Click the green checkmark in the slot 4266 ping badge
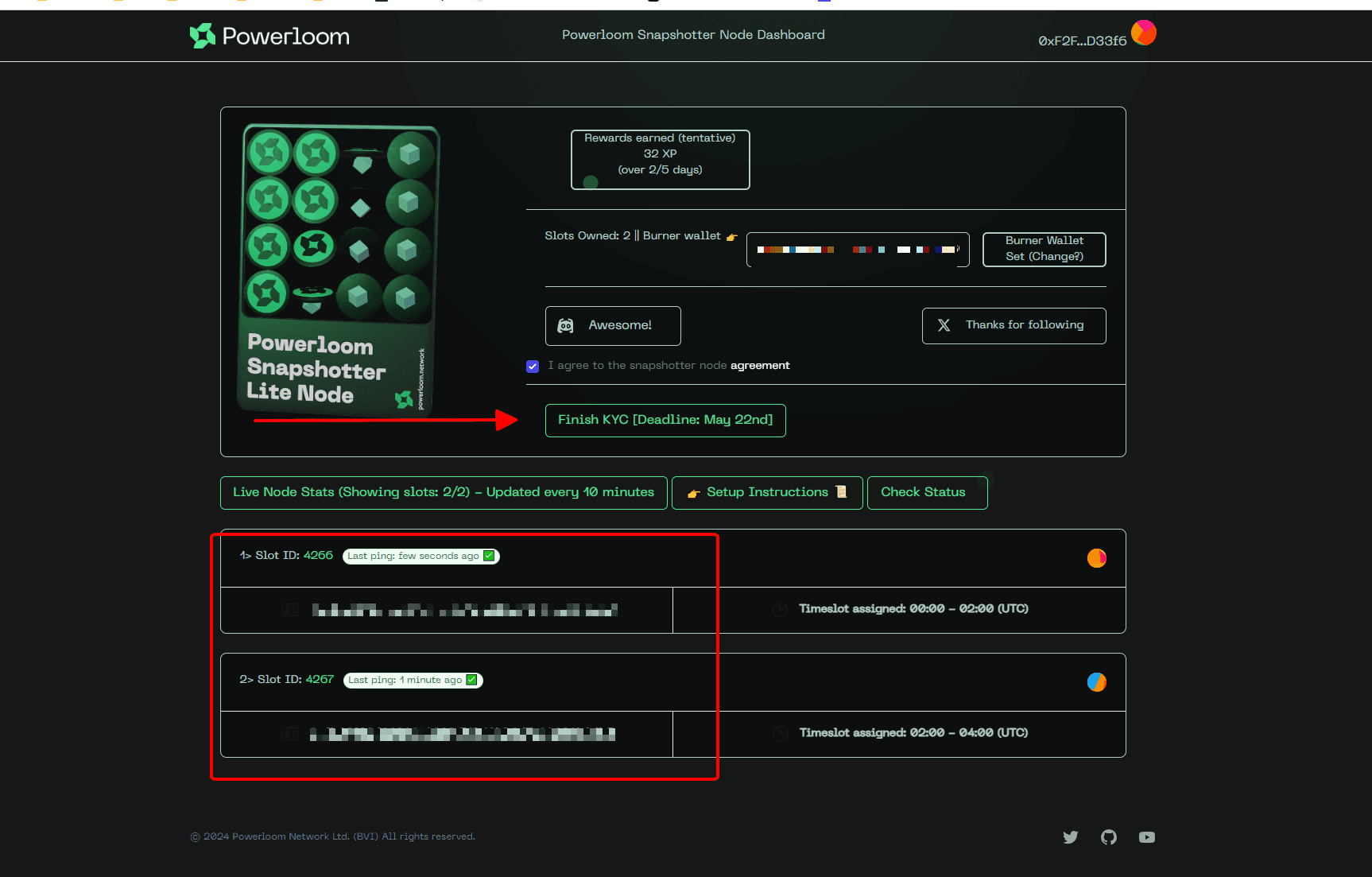 click(x=489, y=556)
